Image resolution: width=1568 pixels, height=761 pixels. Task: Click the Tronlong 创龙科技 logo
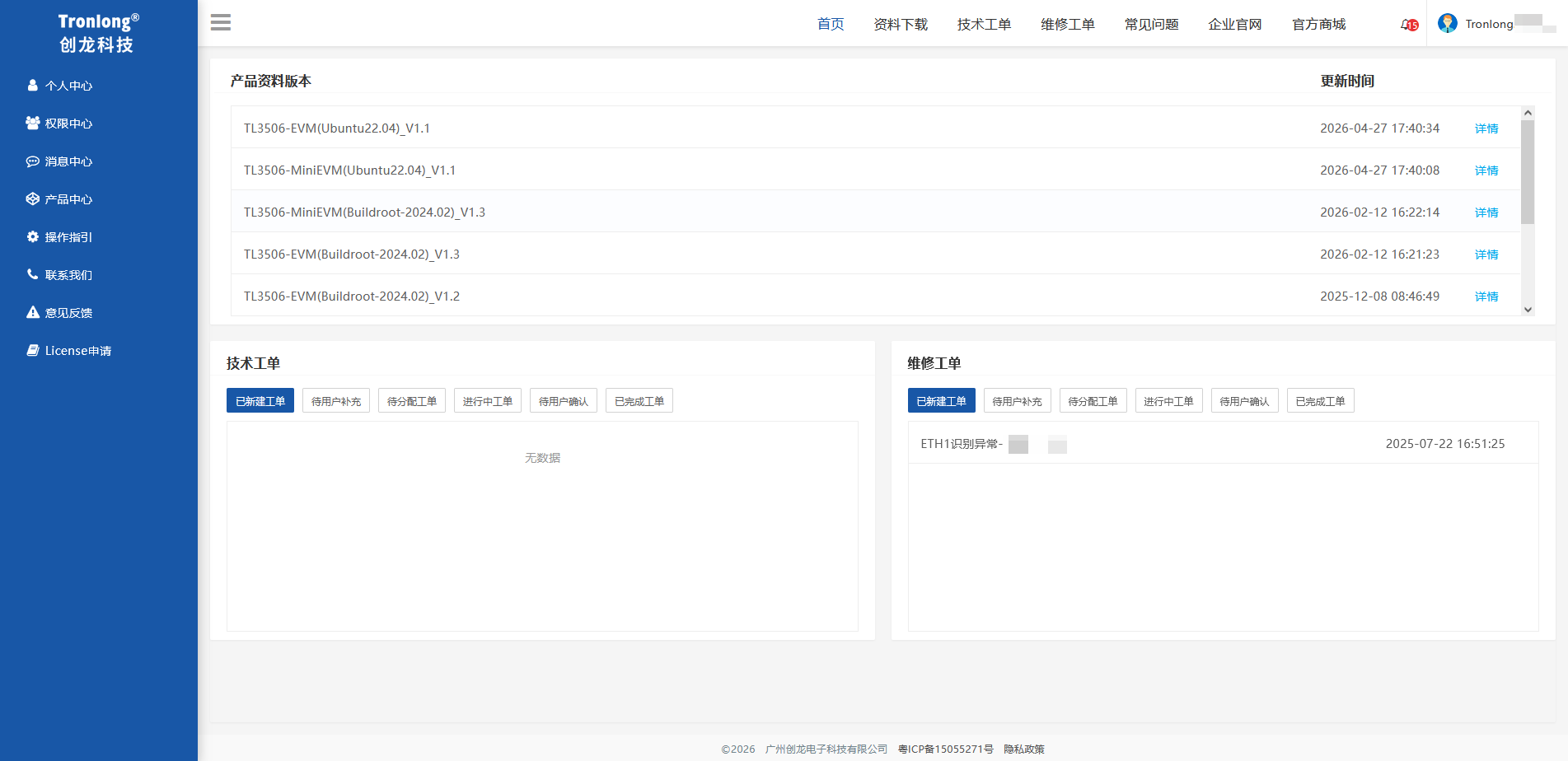98,33
